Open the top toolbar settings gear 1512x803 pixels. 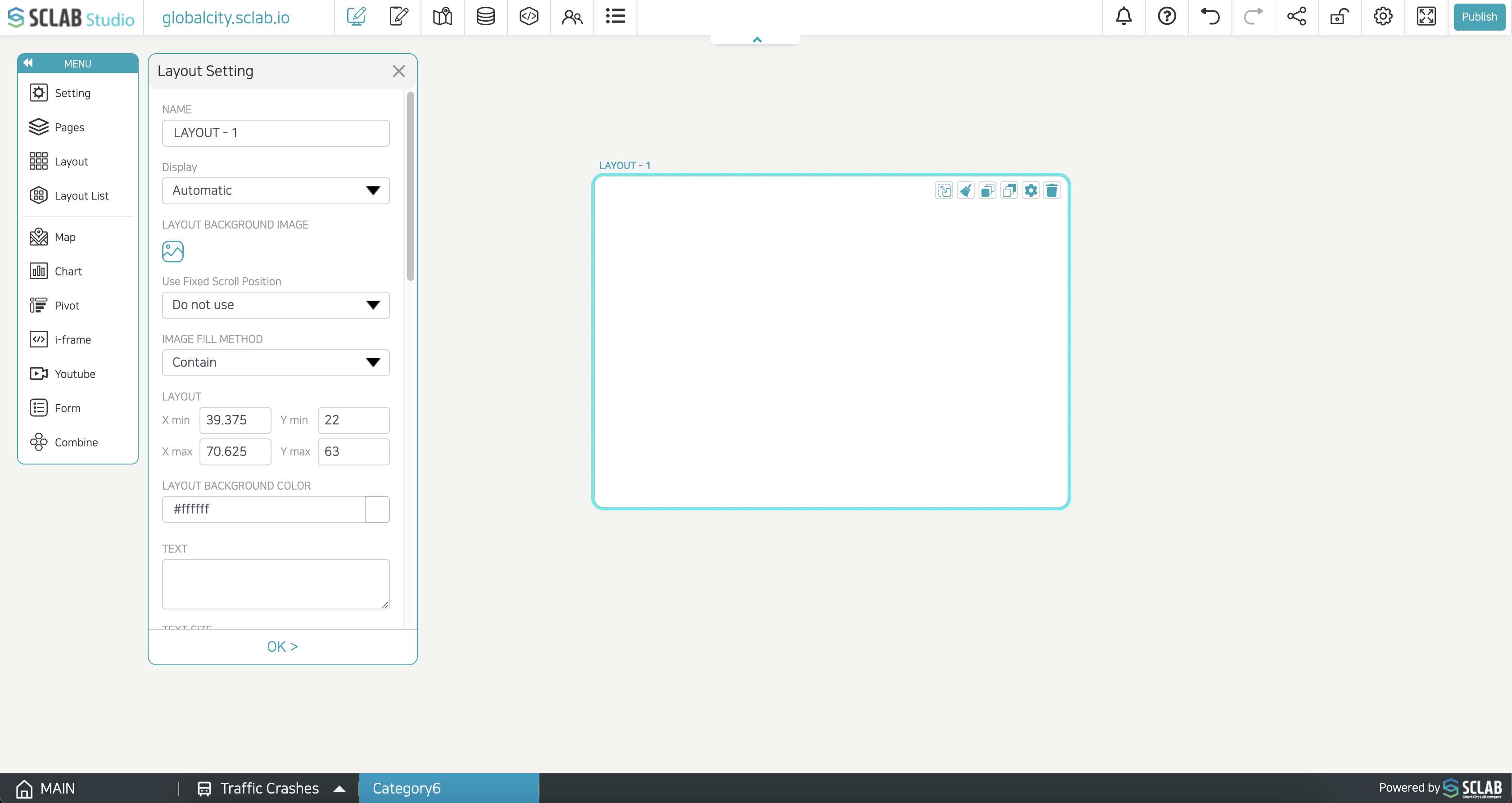pyautogui.click(x=1383, y=16)
